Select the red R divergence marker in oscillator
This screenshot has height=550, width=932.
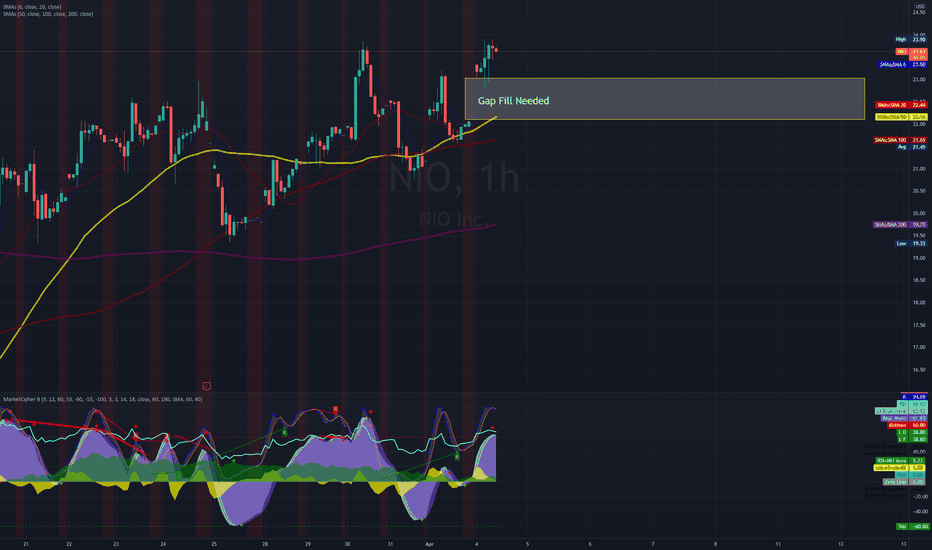point(335,410)
